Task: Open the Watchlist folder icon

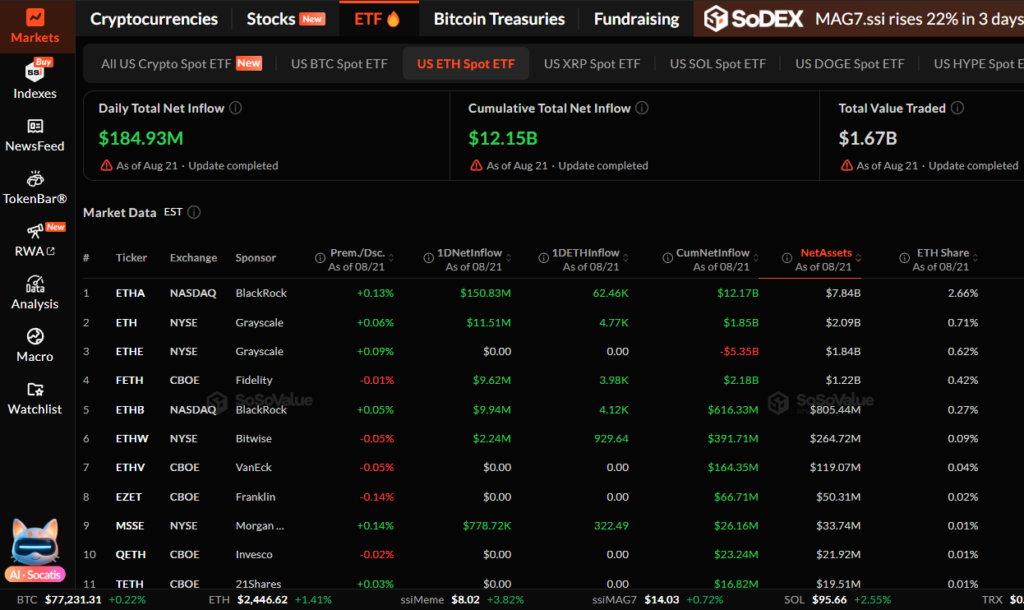Action: pyautogui.click(x=35, y=389)
